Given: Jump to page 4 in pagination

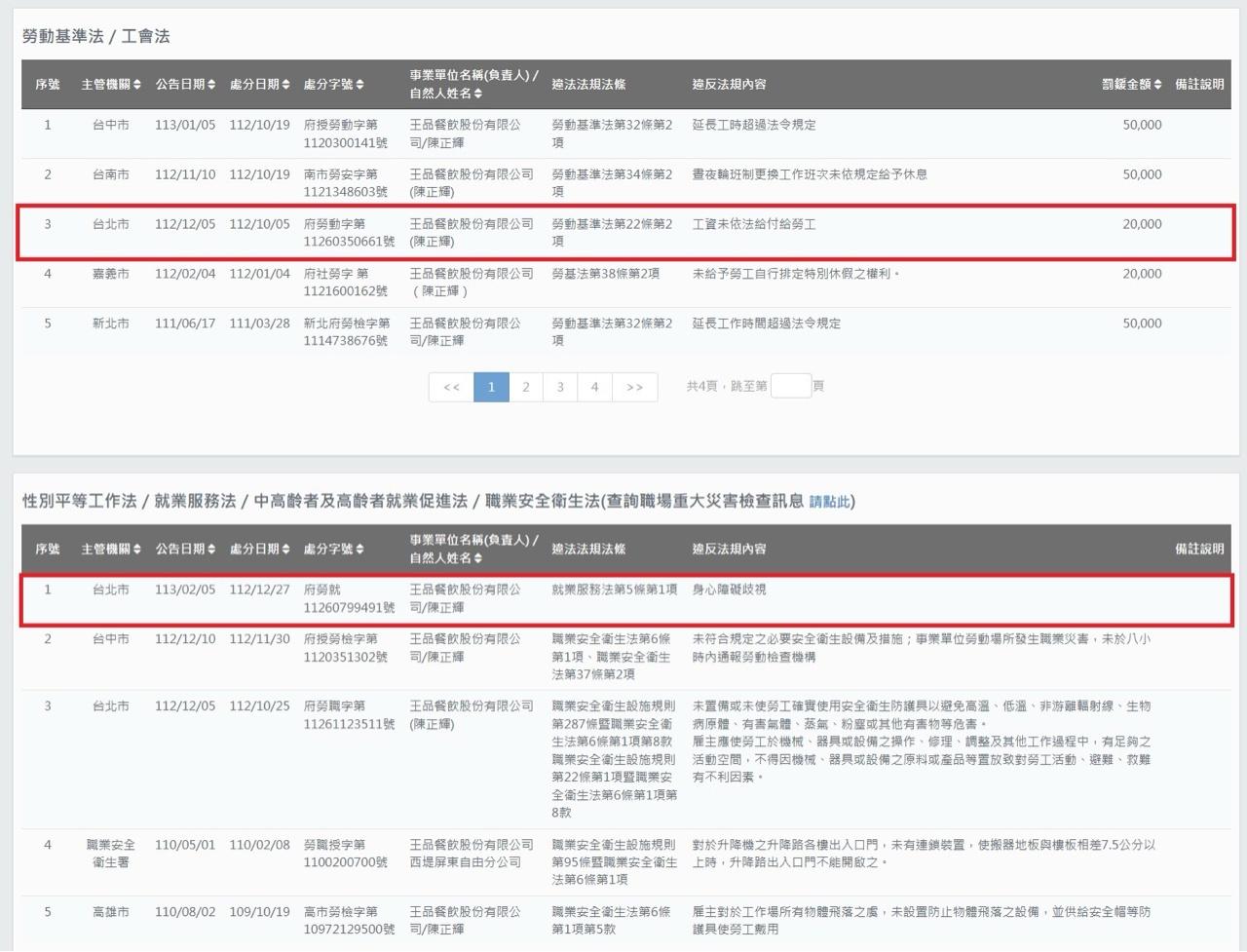Looking at the screenshot, I should 594,387.
